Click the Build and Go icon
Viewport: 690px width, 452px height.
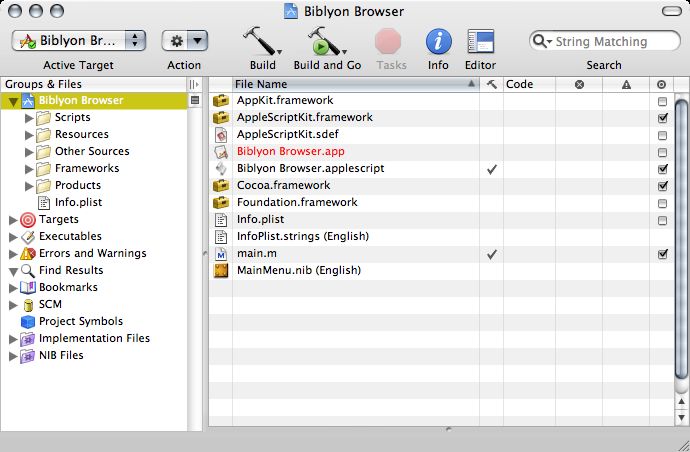[x=325, y=42]
